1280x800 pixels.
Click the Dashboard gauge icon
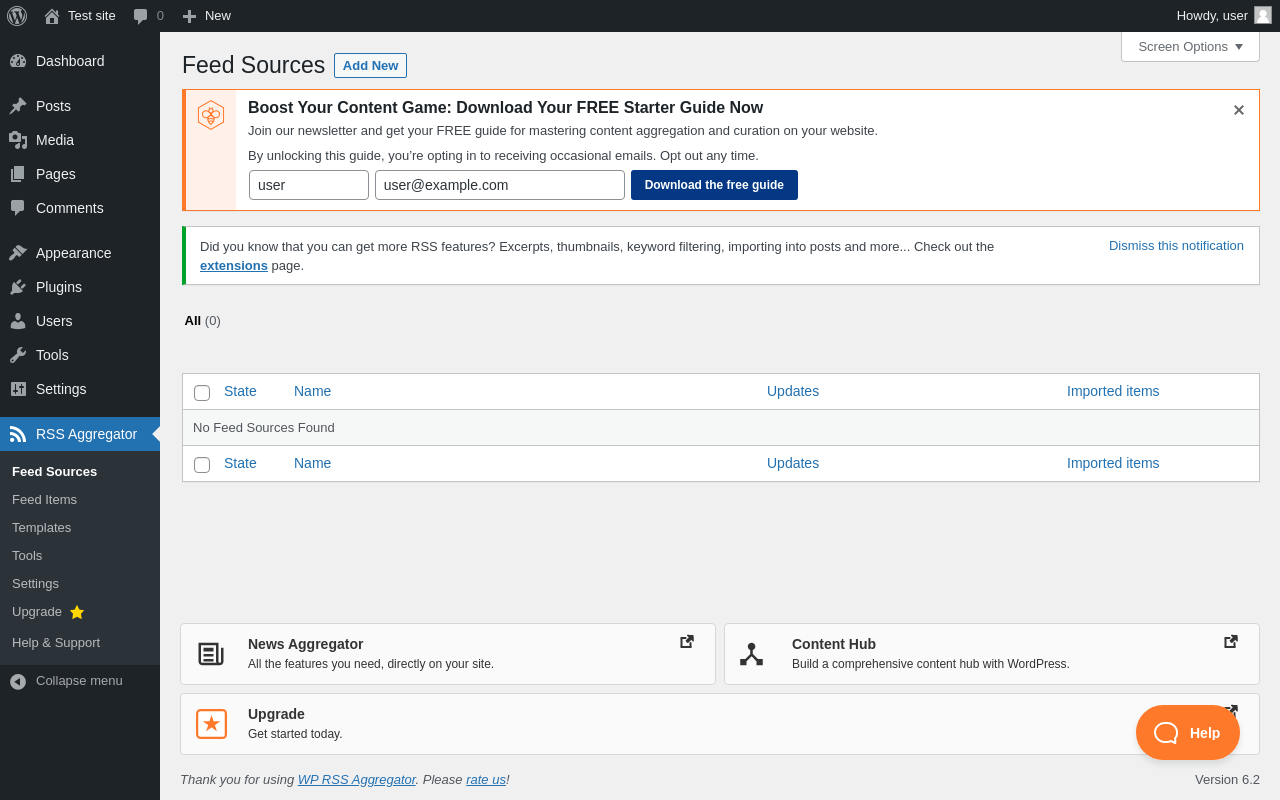[x=18, y=61]
